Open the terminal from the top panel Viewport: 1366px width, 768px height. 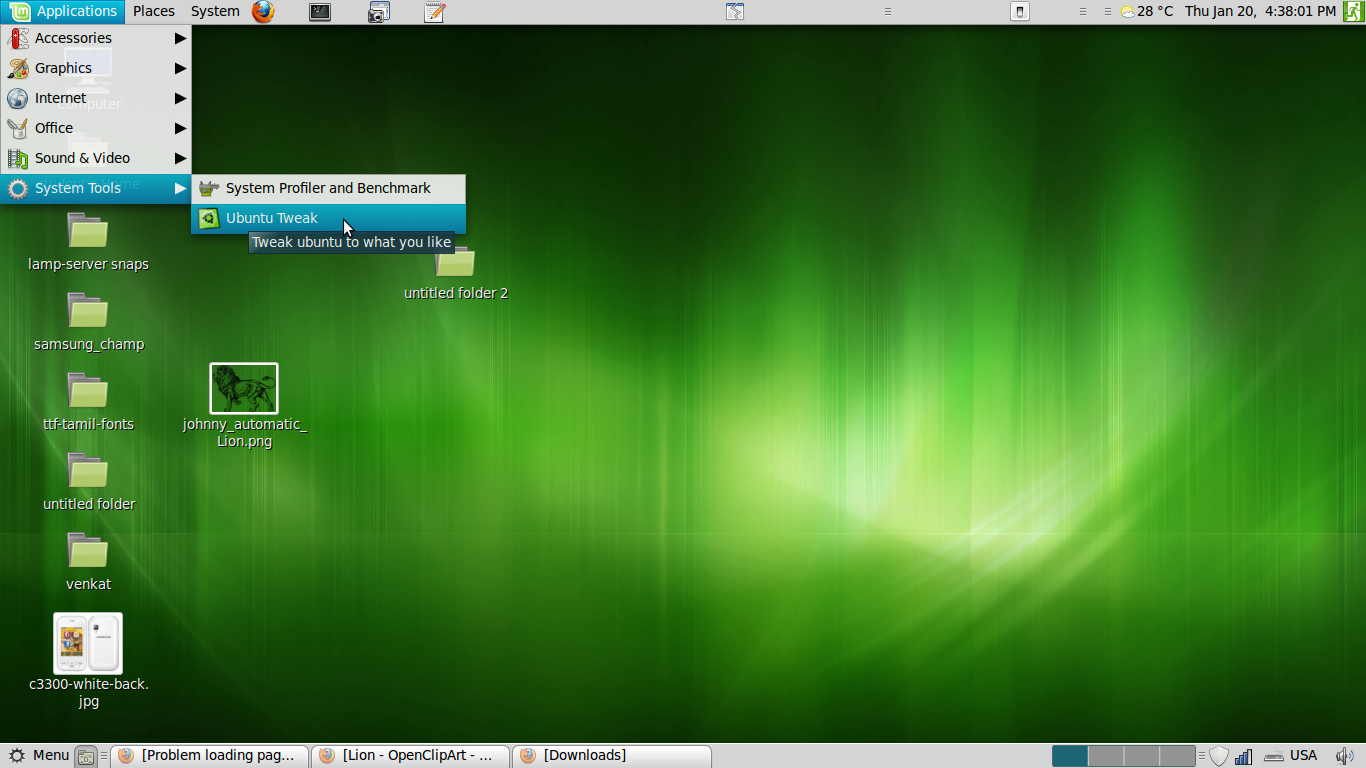(x=319, y=12)
